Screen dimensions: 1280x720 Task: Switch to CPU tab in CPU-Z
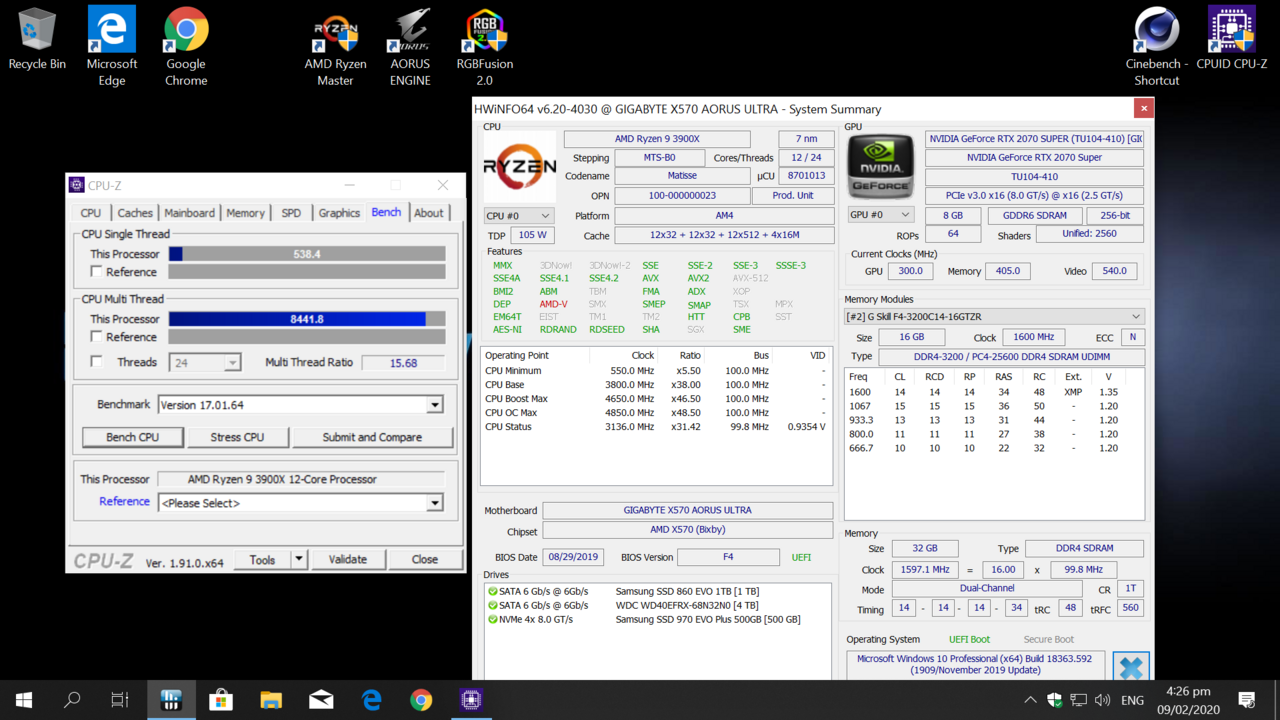91,213
